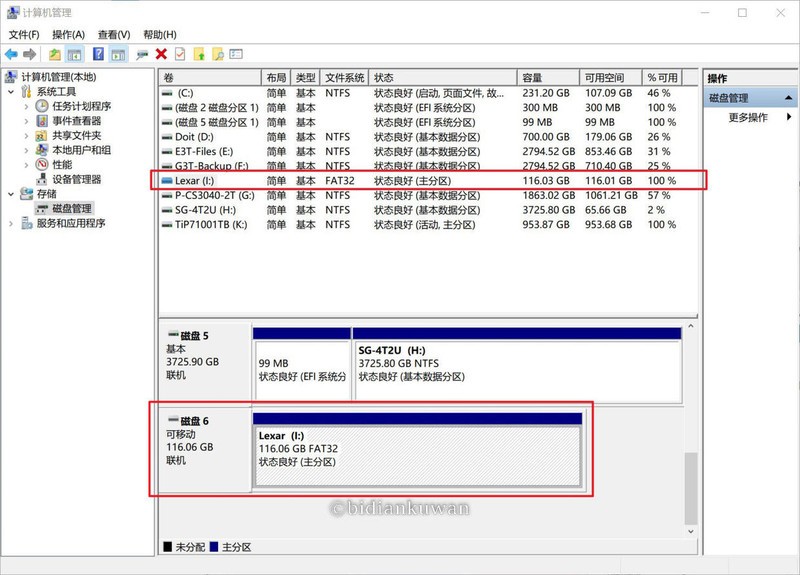
Task: Select the 磁盘 6 removable disk label
Action: (x=205, y=449)
